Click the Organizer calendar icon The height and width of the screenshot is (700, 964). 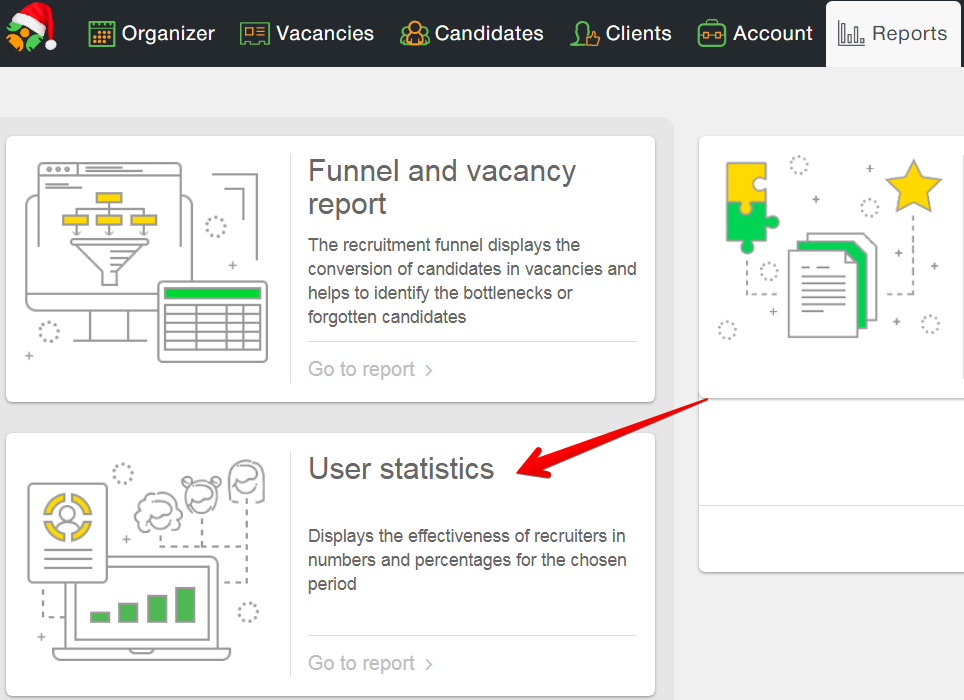tap(101, 34)
